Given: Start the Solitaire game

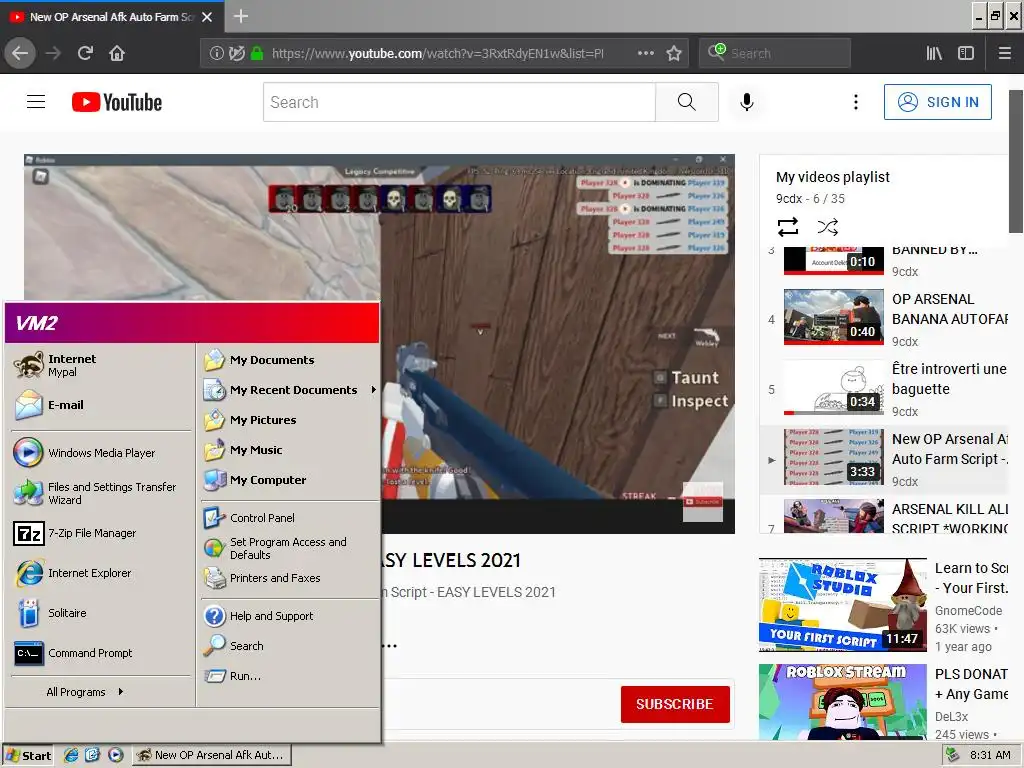Looking at the screenshot, I should pos(101,613).
